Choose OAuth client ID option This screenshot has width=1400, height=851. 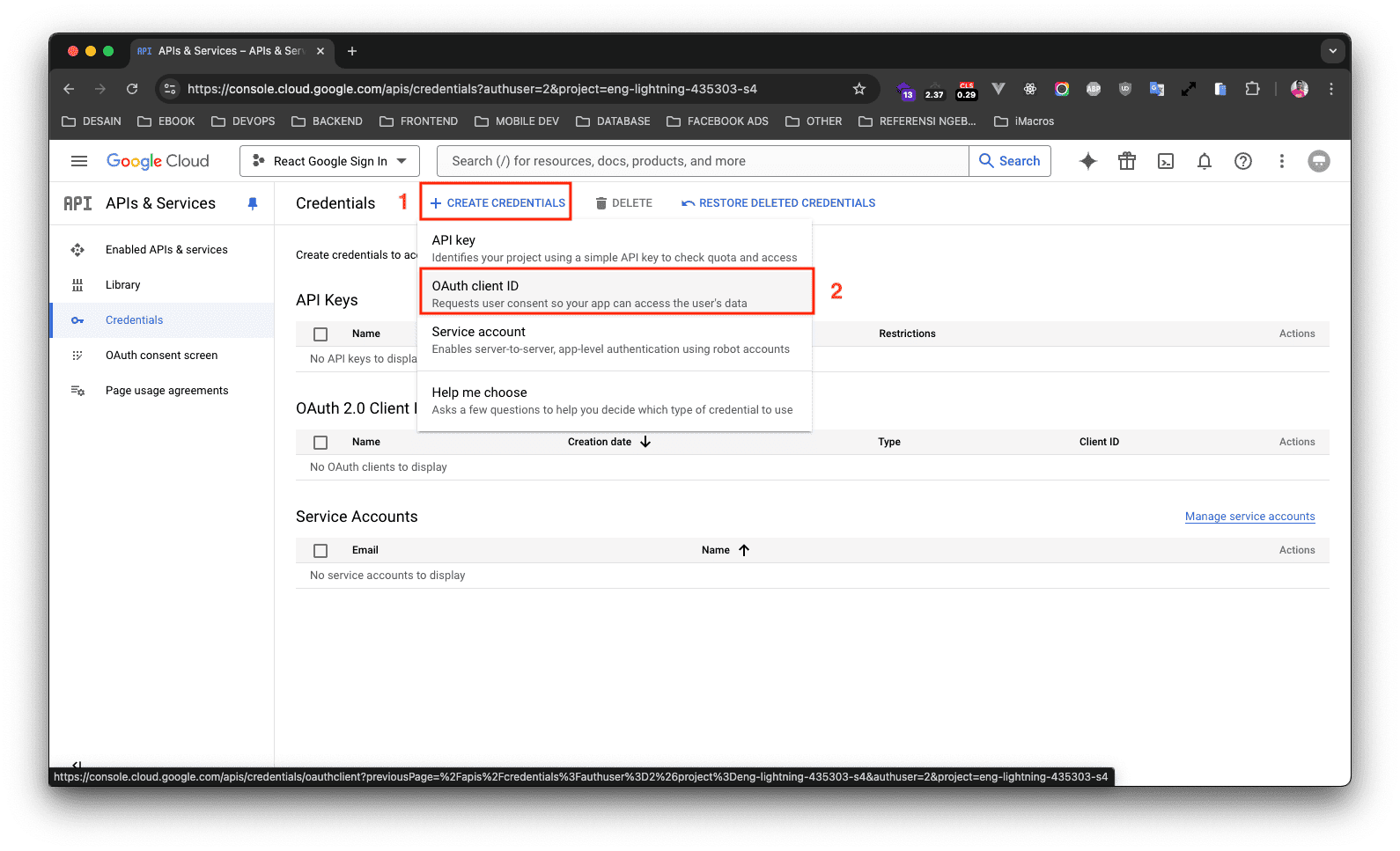615,294
